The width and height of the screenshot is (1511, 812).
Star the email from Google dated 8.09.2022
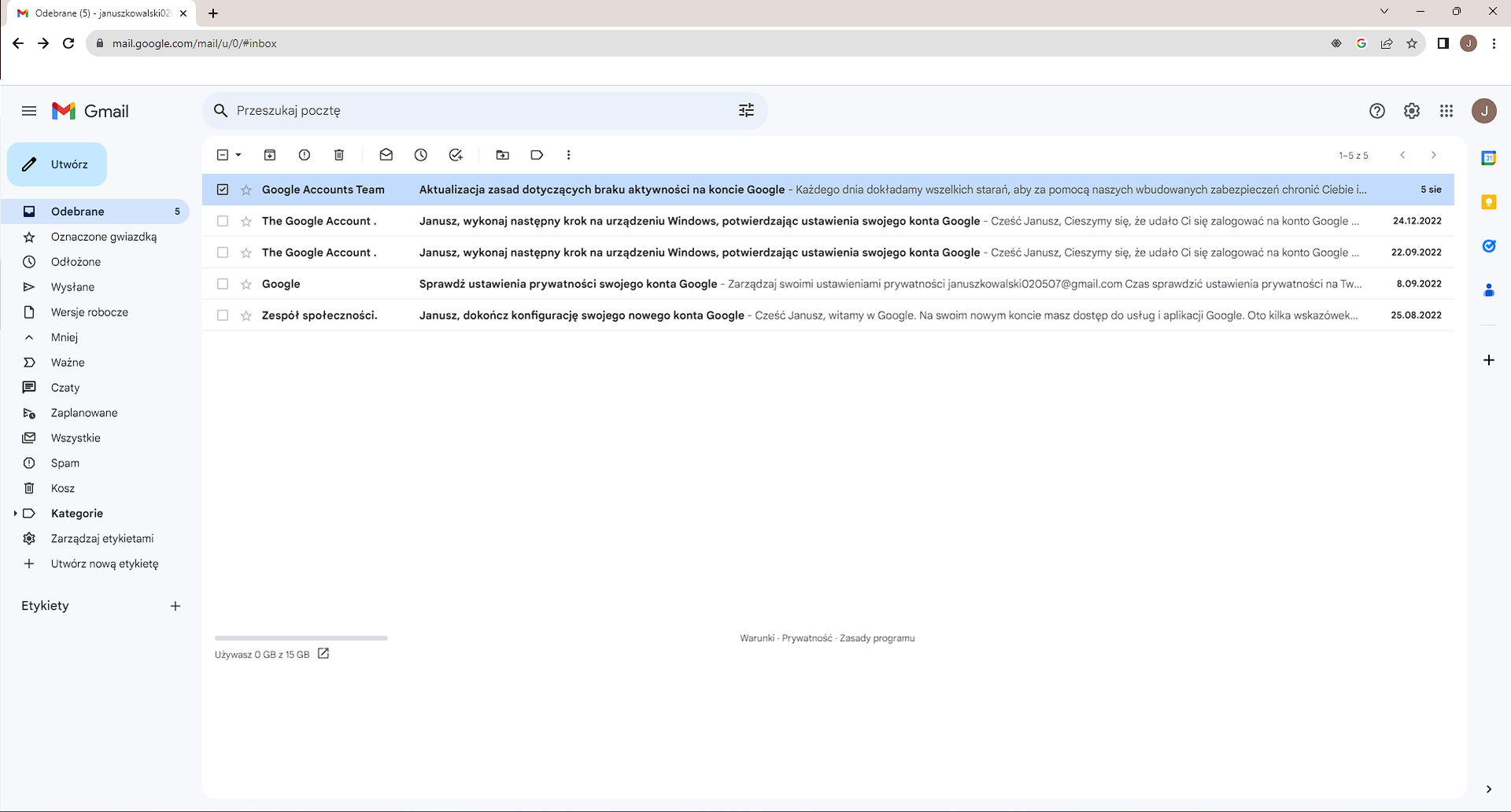246,284
